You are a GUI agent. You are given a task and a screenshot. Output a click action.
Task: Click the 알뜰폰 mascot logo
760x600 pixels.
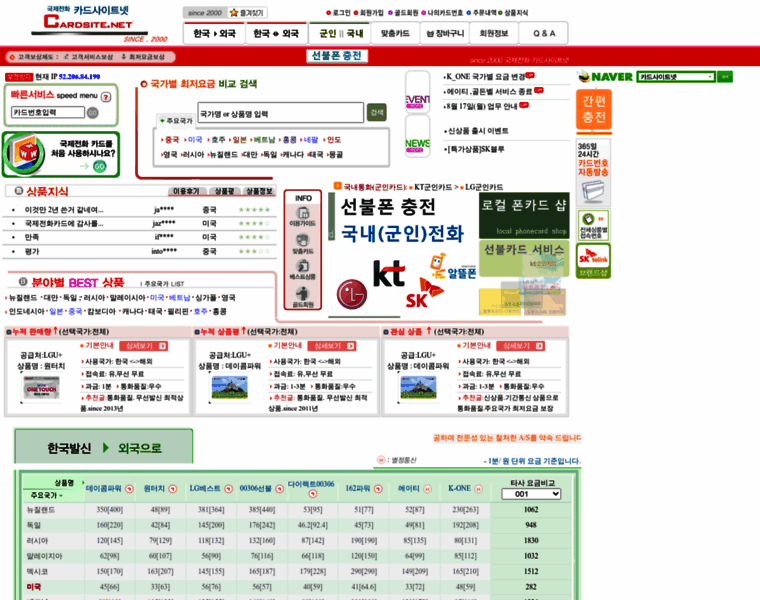coord(453,267)
